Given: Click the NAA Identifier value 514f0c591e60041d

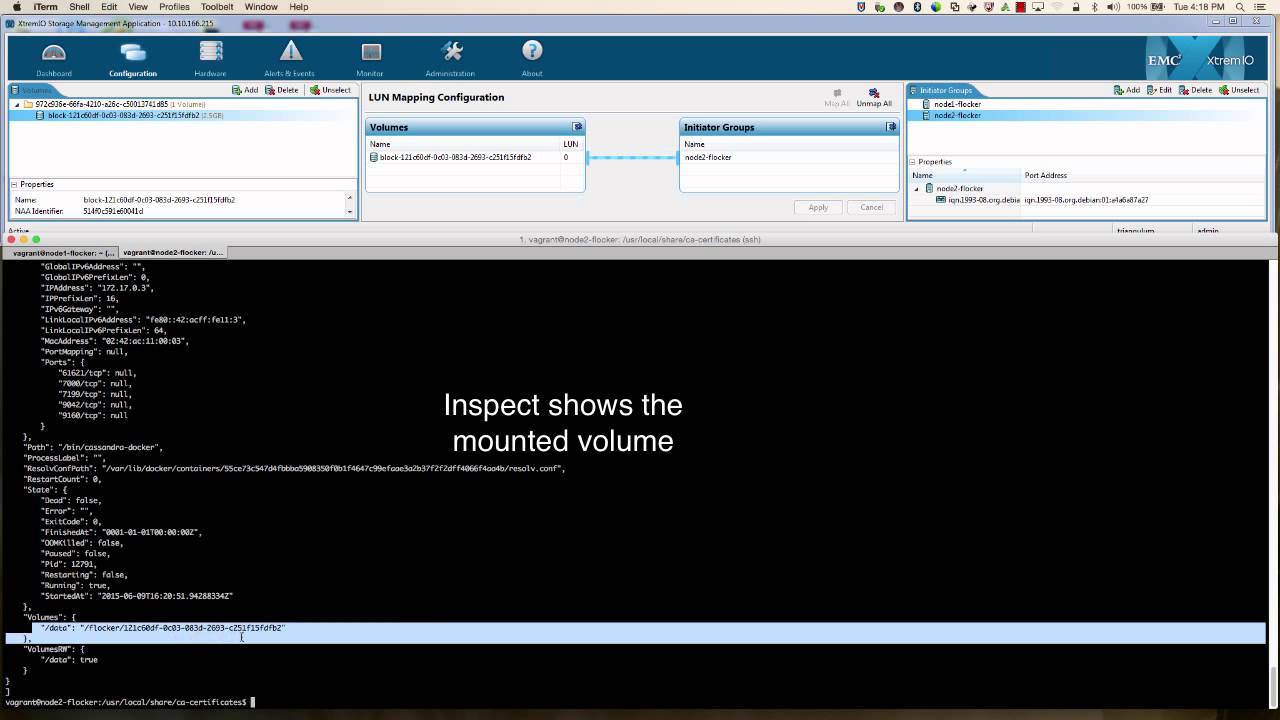Looking at the screenshot, I should click(113, 211).
